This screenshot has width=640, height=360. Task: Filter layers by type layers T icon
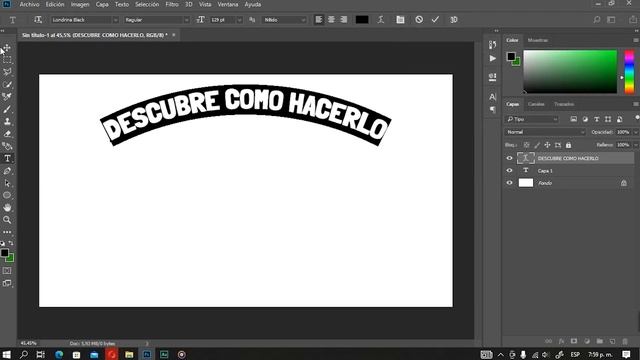pyautogui.click(x=596, y=119)
